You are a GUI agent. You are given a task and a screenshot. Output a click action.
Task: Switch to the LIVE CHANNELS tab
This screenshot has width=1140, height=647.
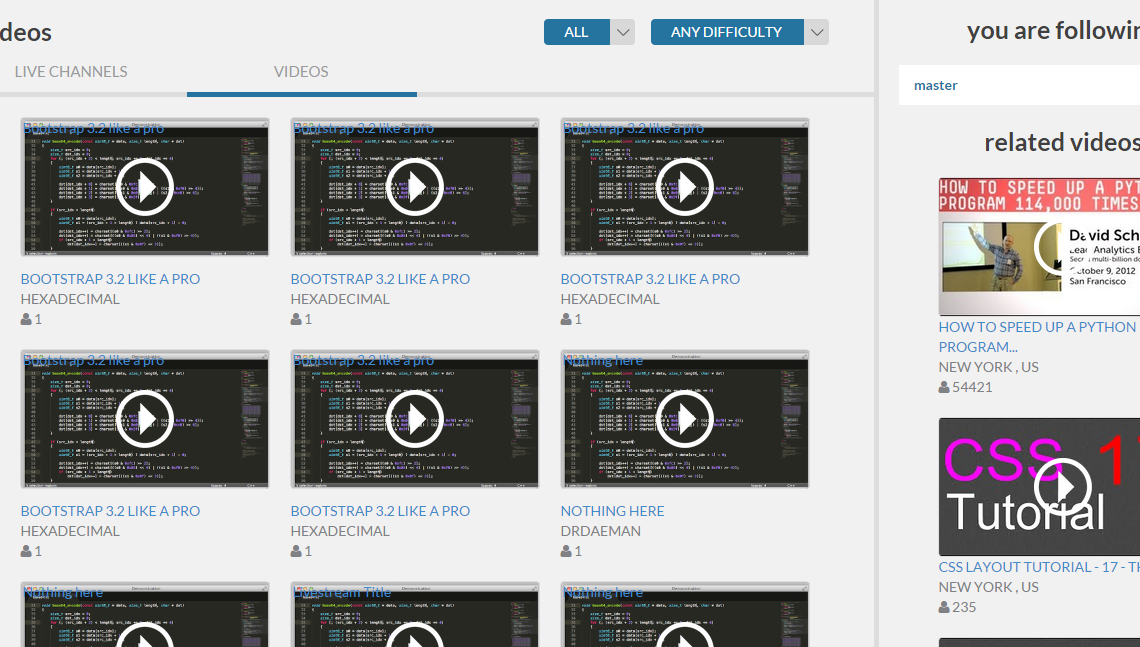pos(70,71)
